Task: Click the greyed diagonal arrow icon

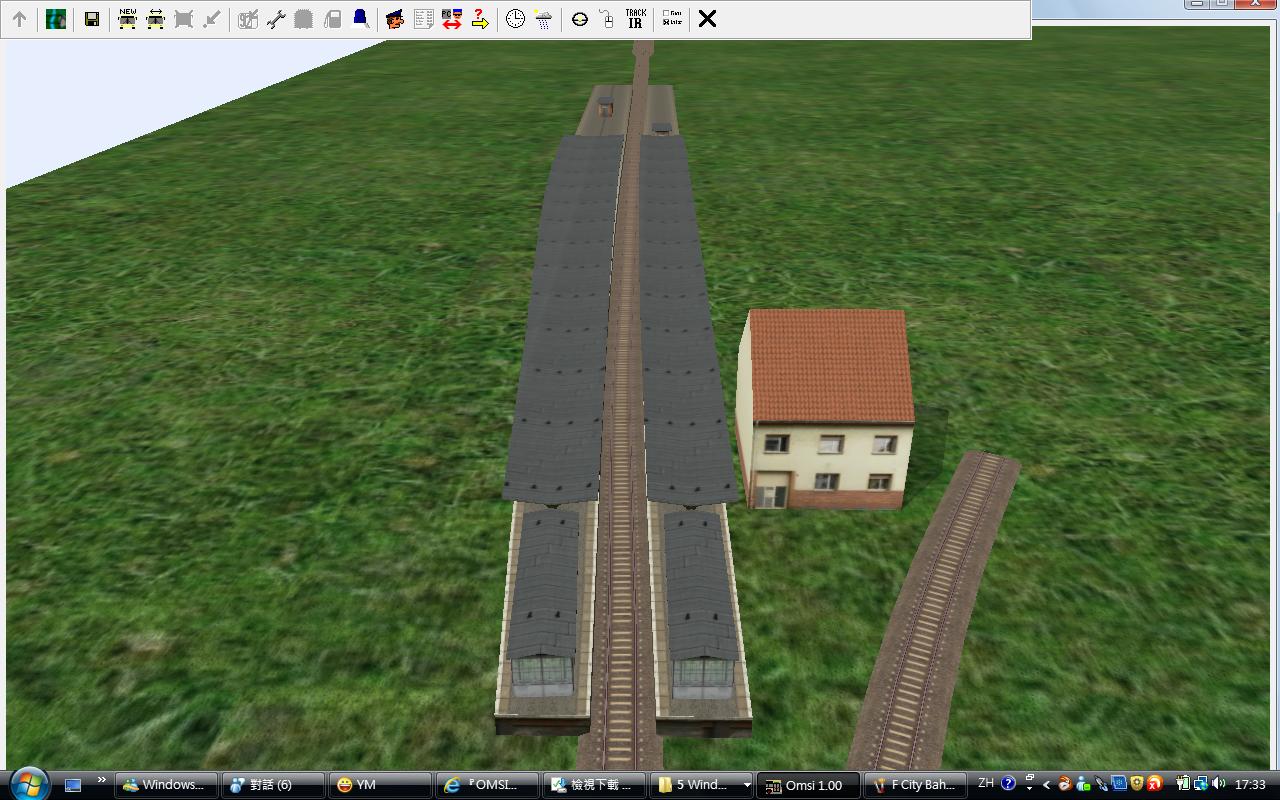Action: point(212,19)
